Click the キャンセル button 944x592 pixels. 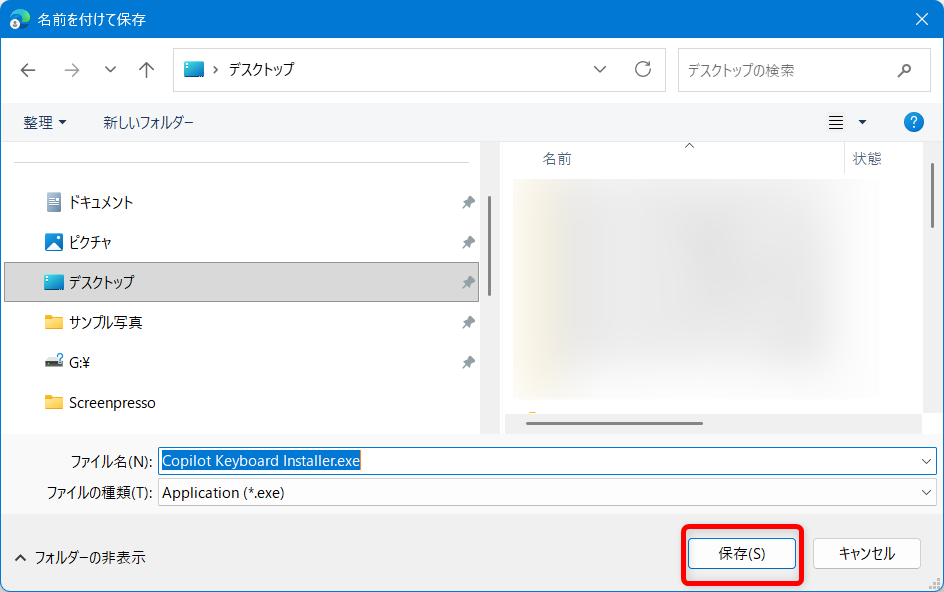click(866, 553)
